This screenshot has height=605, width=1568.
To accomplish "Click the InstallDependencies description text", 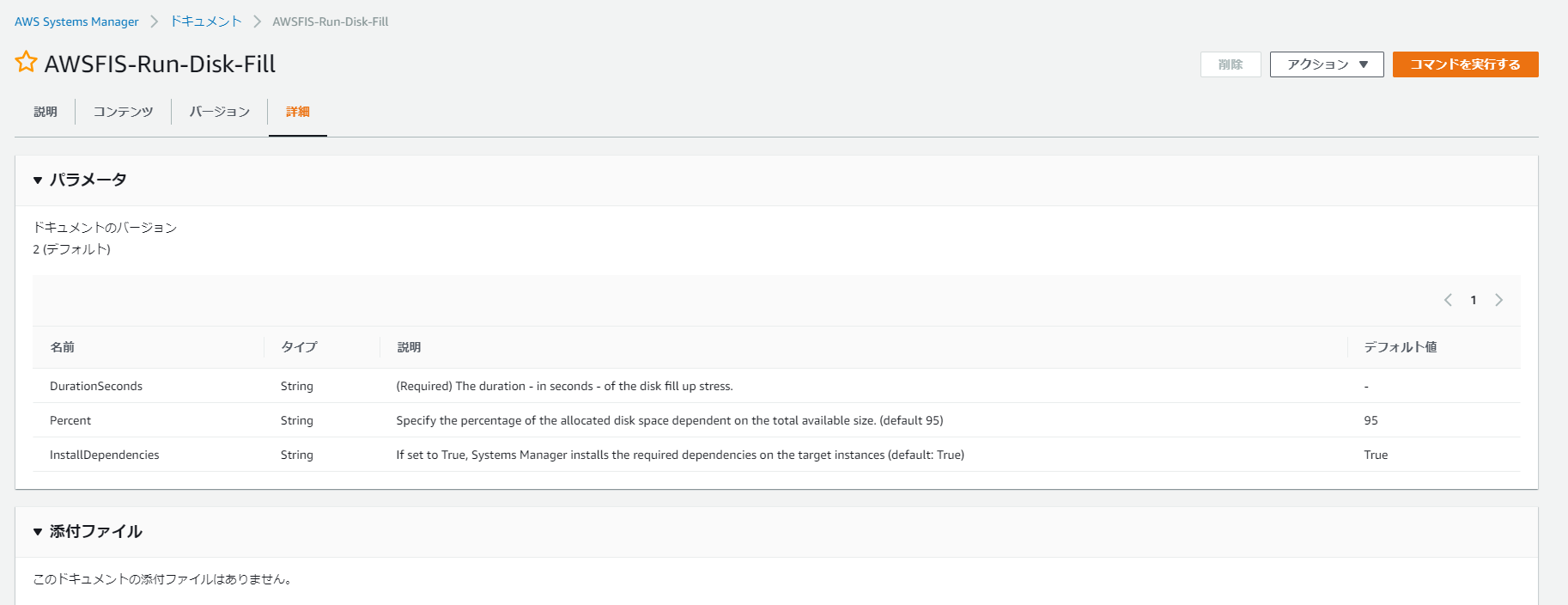I will tap(680, 455).
